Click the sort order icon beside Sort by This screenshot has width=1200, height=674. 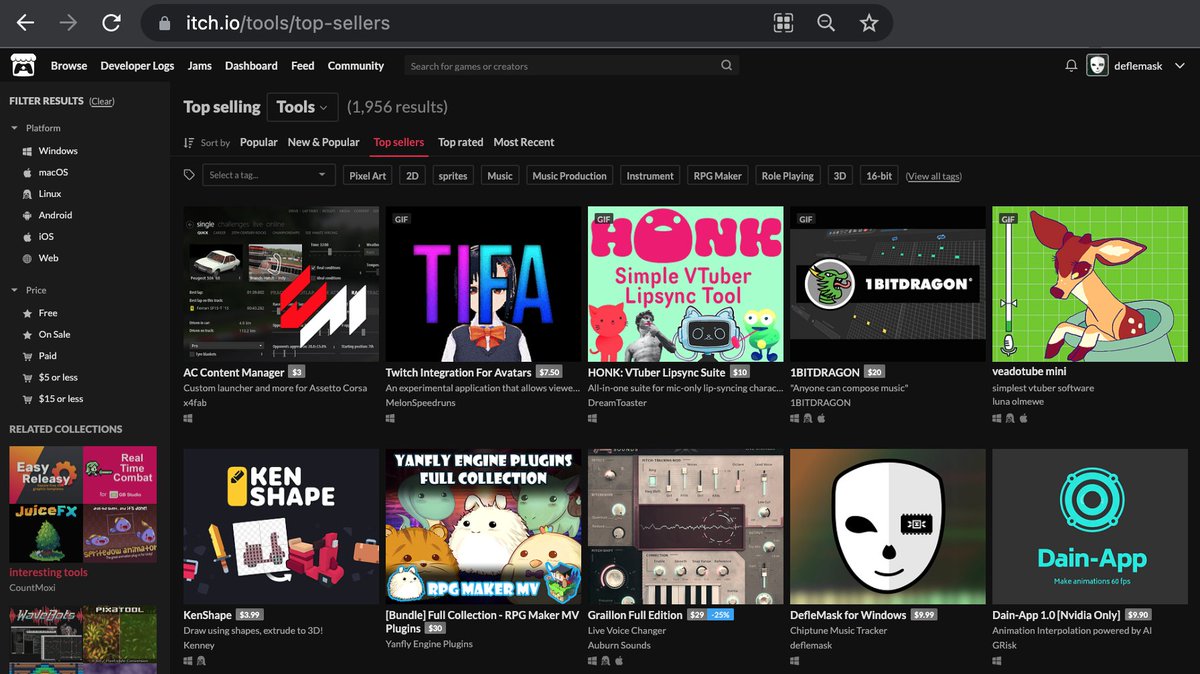188,142
